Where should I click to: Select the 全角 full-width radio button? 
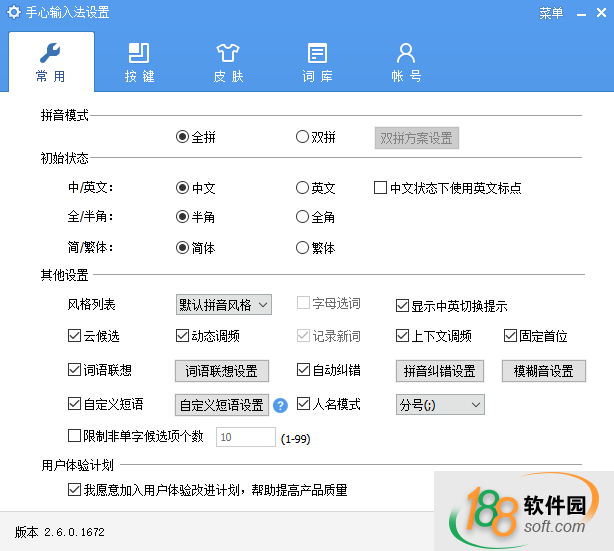(303, 217)
